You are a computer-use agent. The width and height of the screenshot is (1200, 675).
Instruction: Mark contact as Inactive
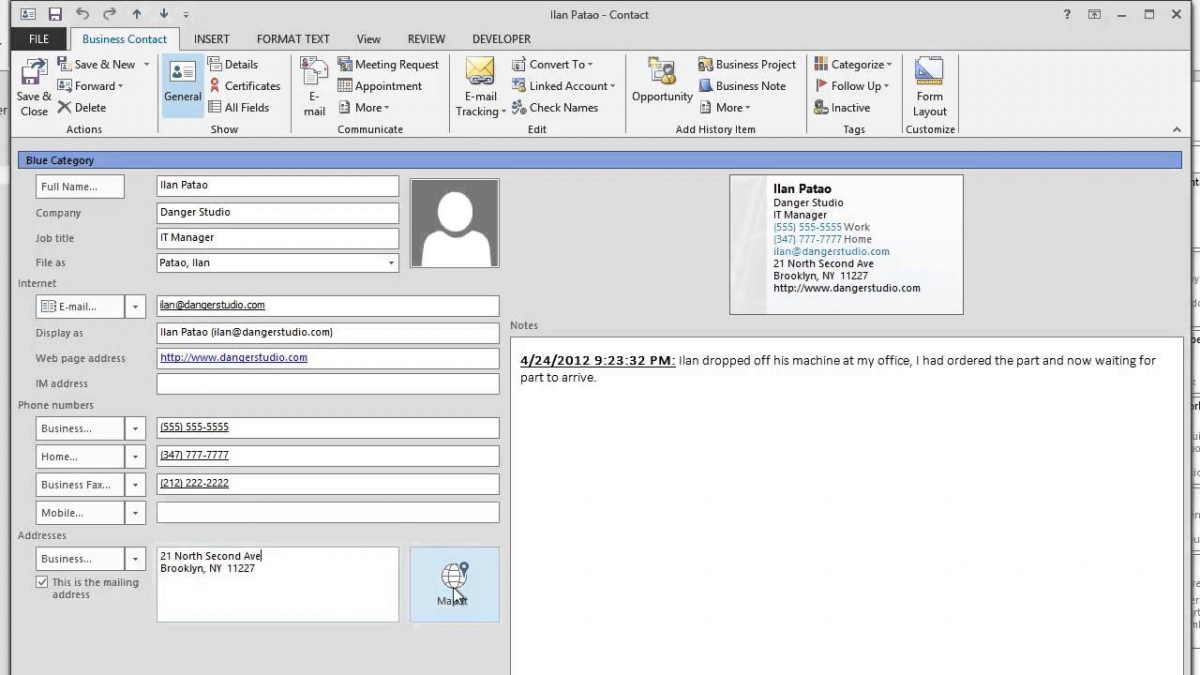[x=842, y=108]
